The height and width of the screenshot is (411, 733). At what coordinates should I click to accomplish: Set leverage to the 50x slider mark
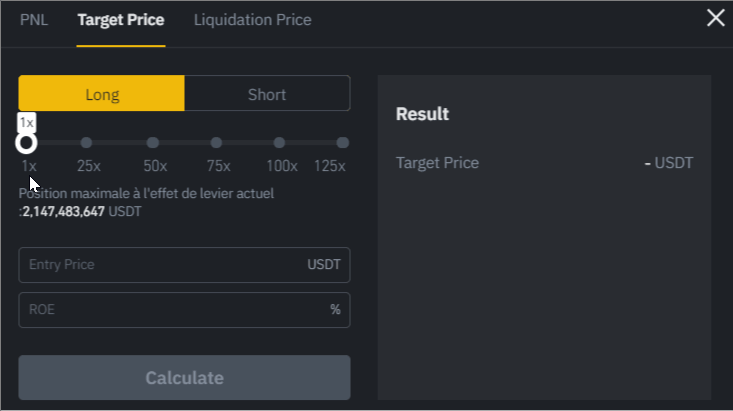coord(153,143)
